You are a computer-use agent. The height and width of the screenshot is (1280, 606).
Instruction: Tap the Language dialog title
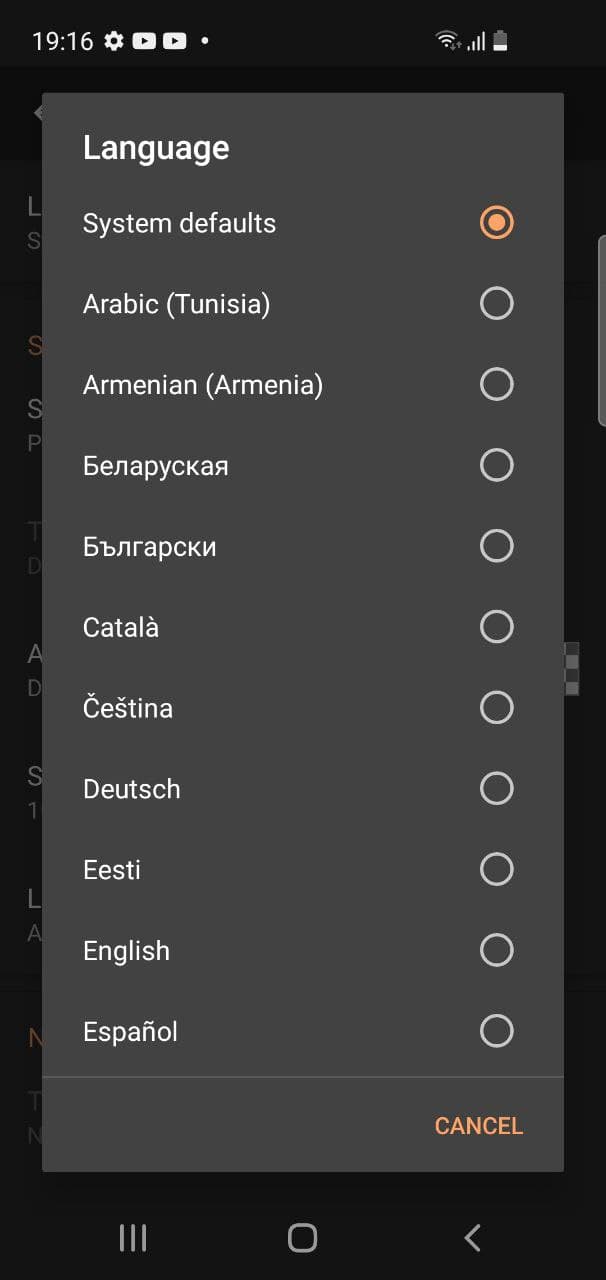(156, 148)
